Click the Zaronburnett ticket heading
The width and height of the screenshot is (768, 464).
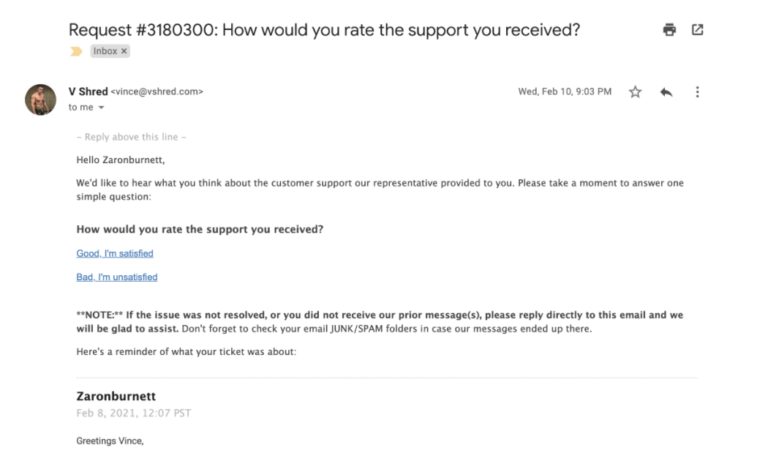coord(116,396)
